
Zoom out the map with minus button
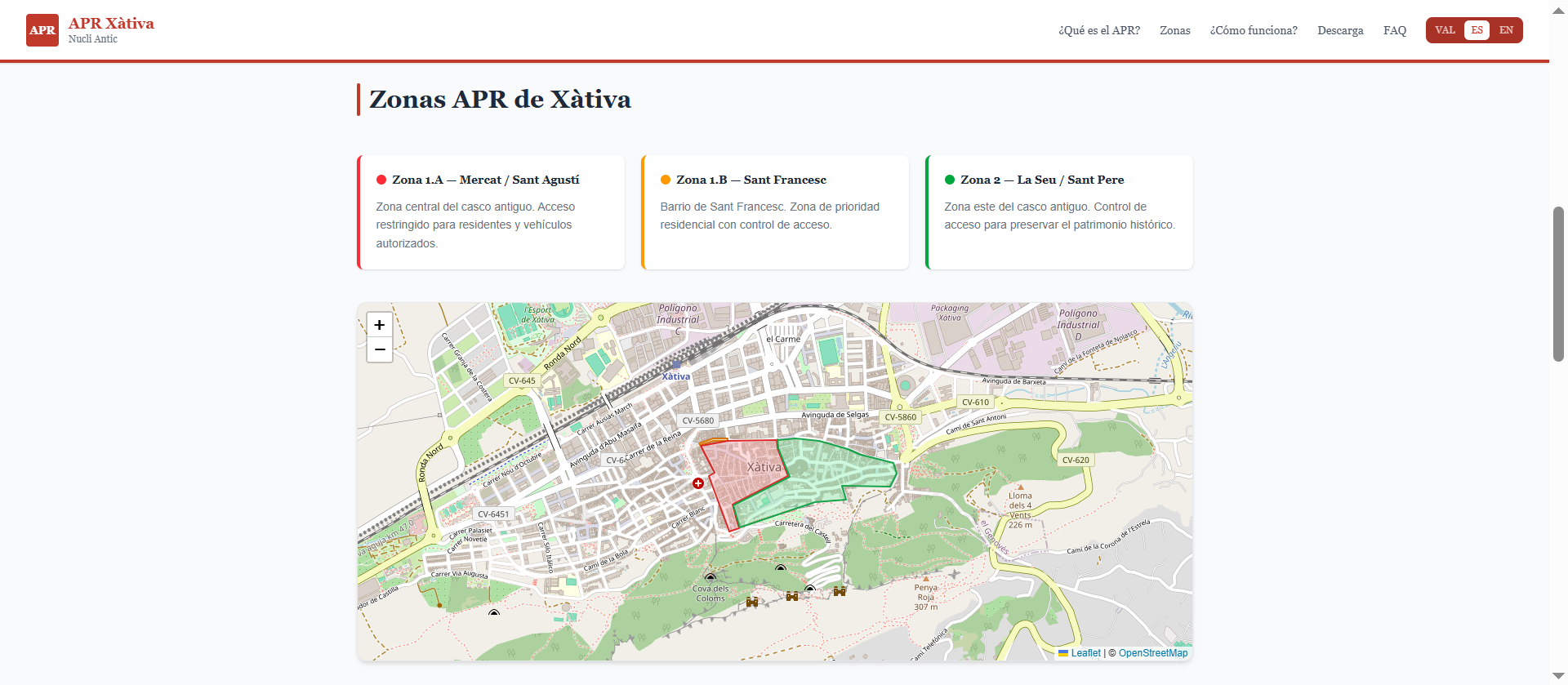pos(380,349)
